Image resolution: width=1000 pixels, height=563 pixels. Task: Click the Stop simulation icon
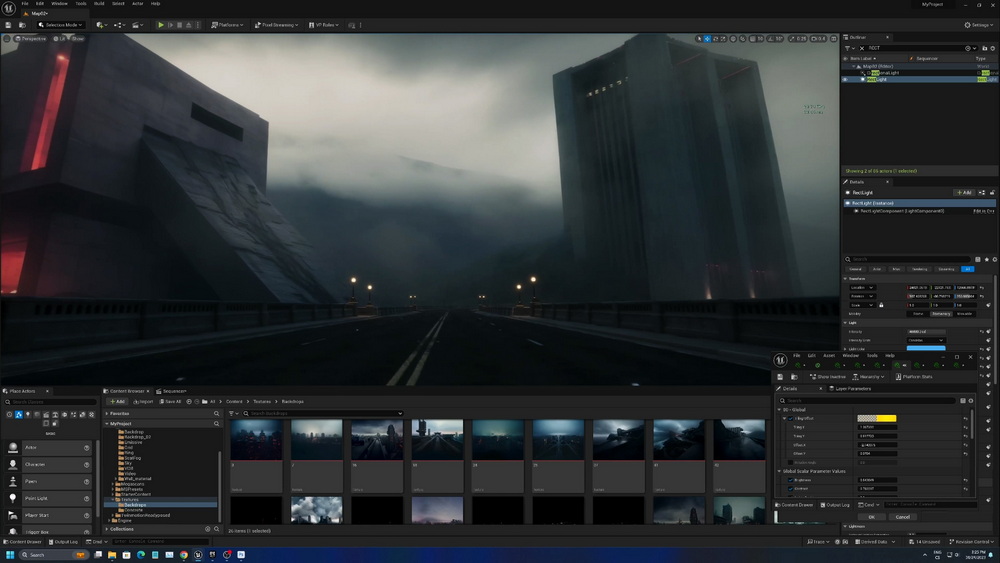(x=179, y=25)
